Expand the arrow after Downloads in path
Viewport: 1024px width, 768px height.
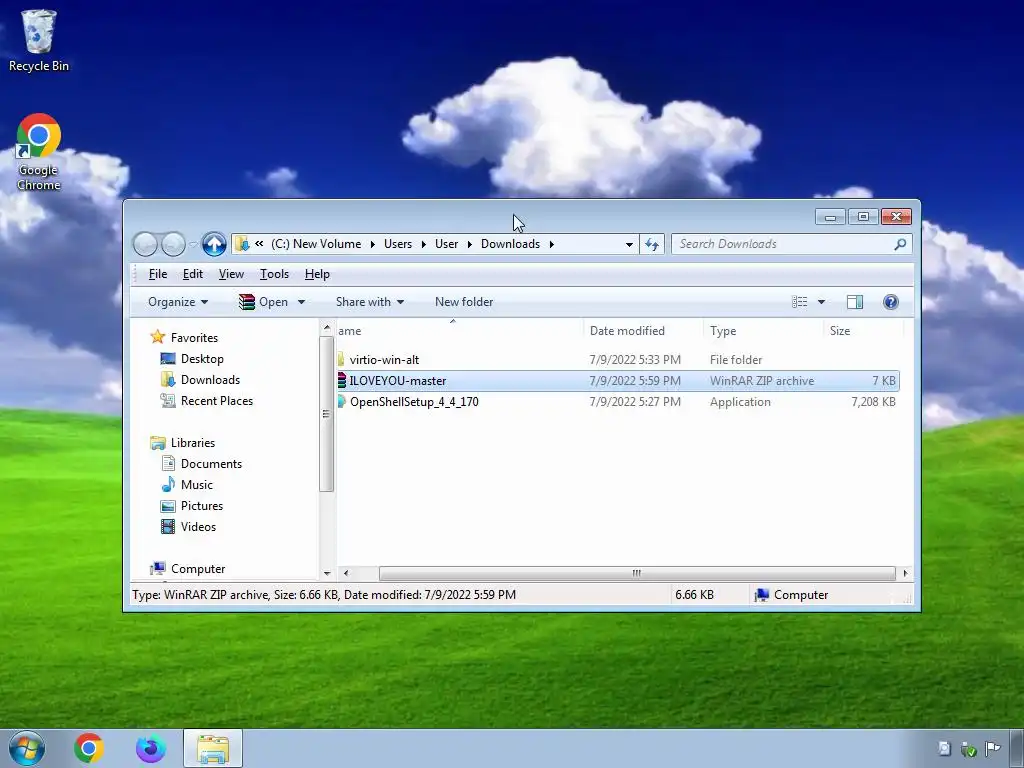(552, 244)
